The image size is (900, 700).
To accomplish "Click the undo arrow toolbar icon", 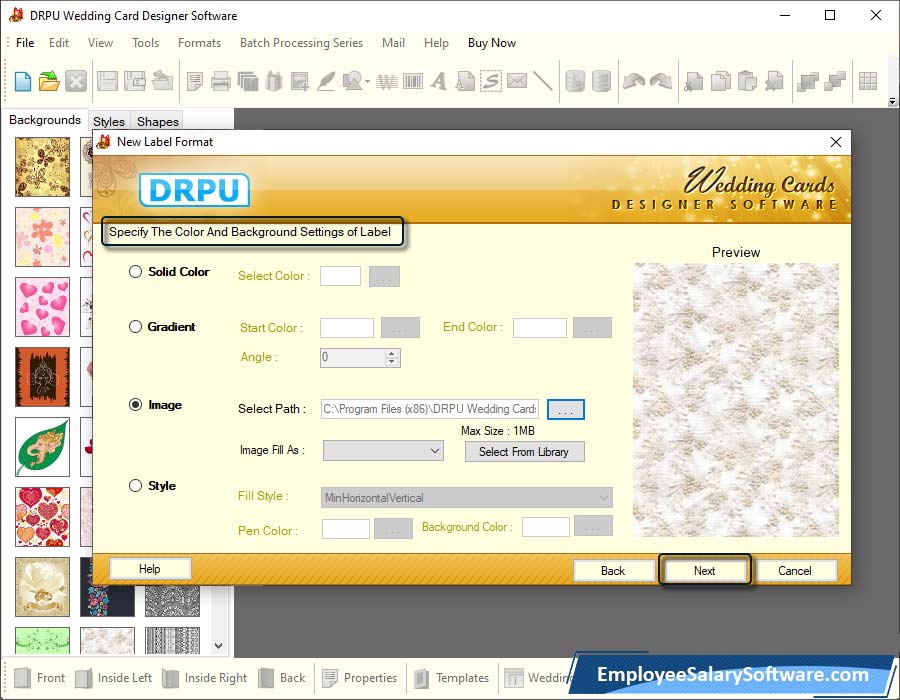I will click(634, 81).
